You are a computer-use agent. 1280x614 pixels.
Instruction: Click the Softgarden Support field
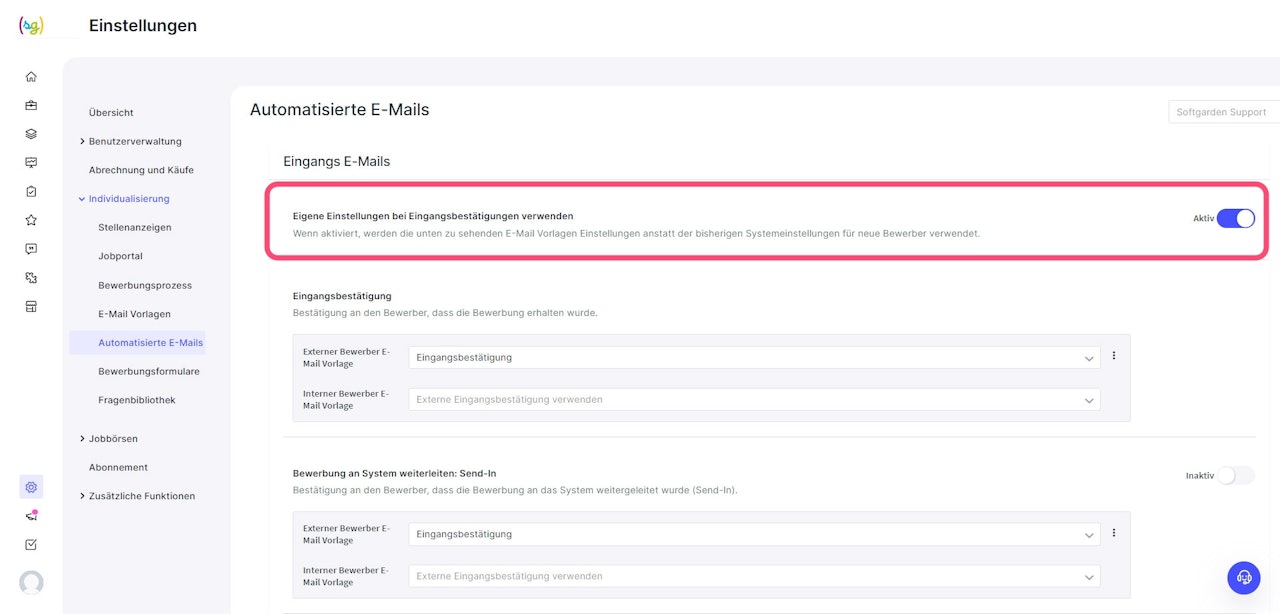[x=1224, y=112]
